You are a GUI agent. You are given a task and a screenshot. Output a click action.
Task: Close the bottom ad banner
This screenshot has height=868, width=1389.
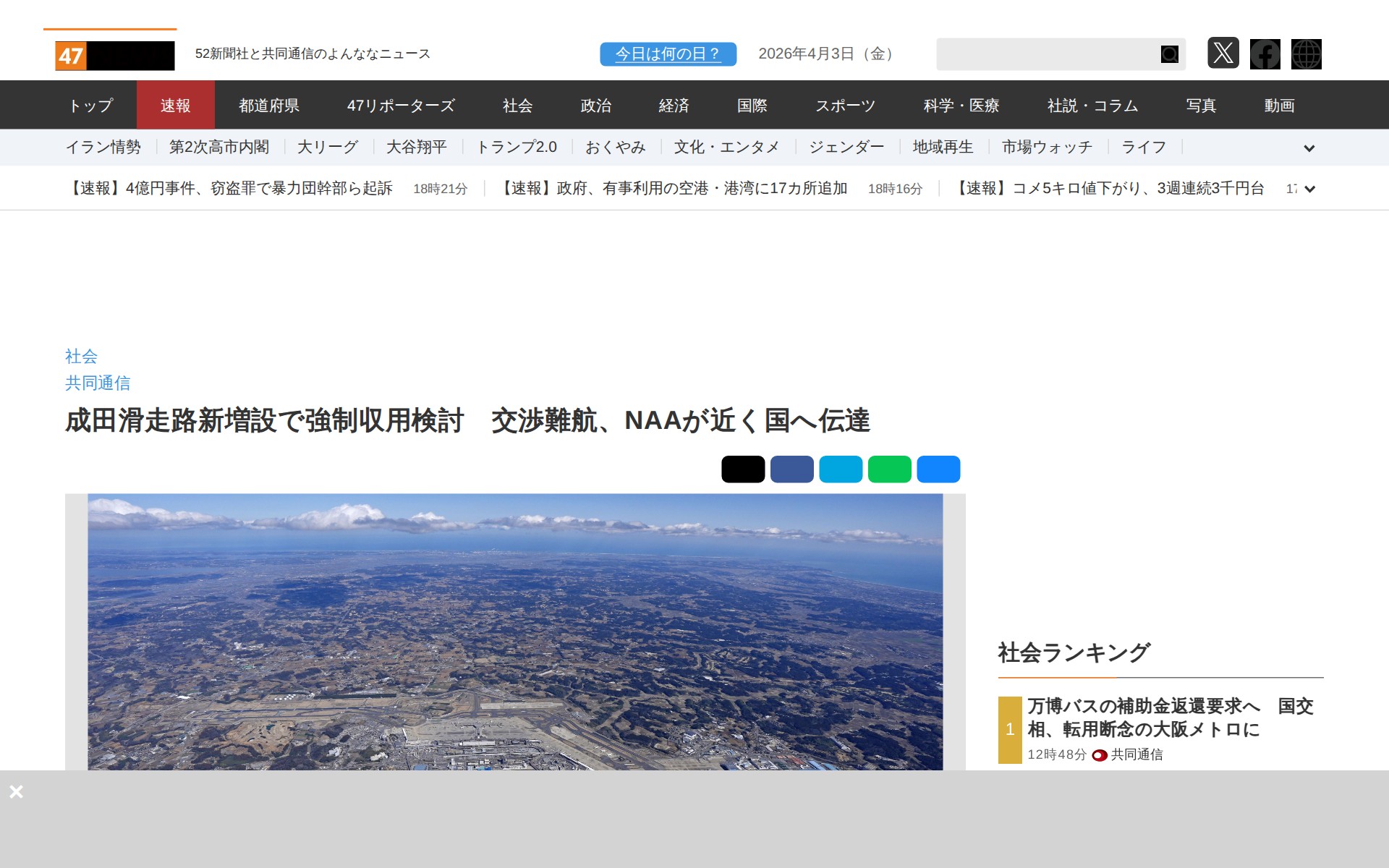pos(17,791)
